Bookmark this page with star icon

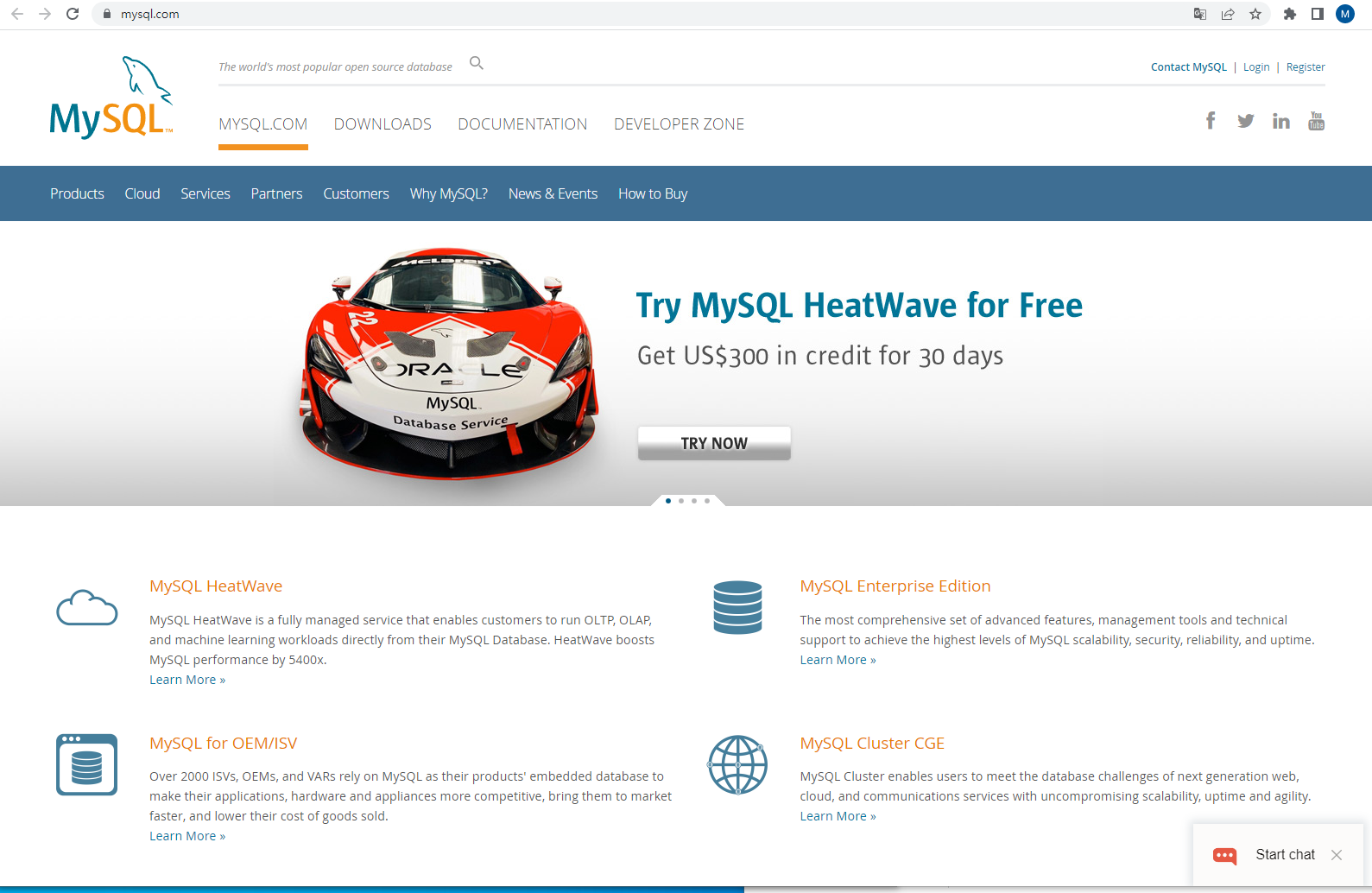click(1255, 14)
